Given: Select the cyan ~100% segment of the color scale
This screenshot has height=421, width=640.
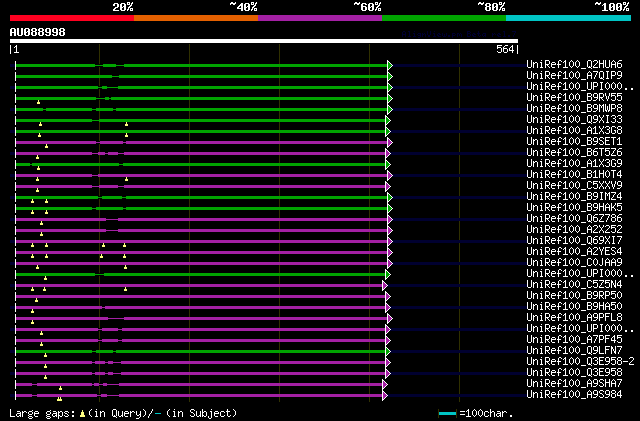Looking at the screenshot, I should [569, 18].
